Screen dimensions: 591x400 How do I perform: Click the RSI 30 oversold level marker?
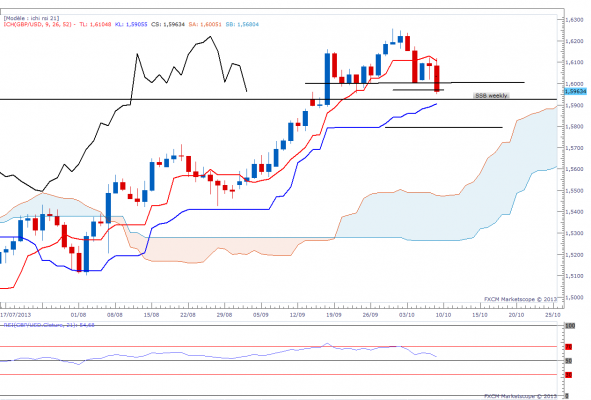coord(569,375)
